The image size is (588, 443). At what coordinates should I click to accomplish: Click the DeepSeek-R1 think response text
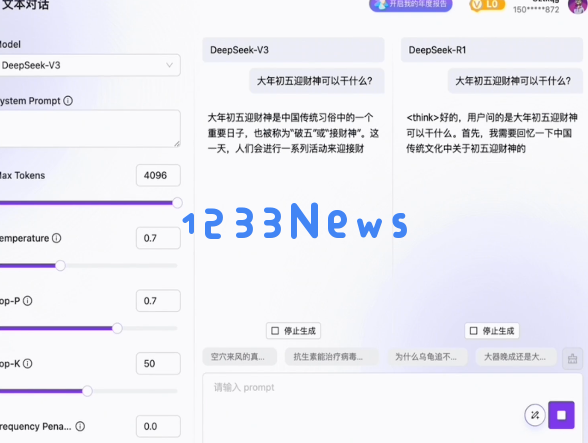492,133
